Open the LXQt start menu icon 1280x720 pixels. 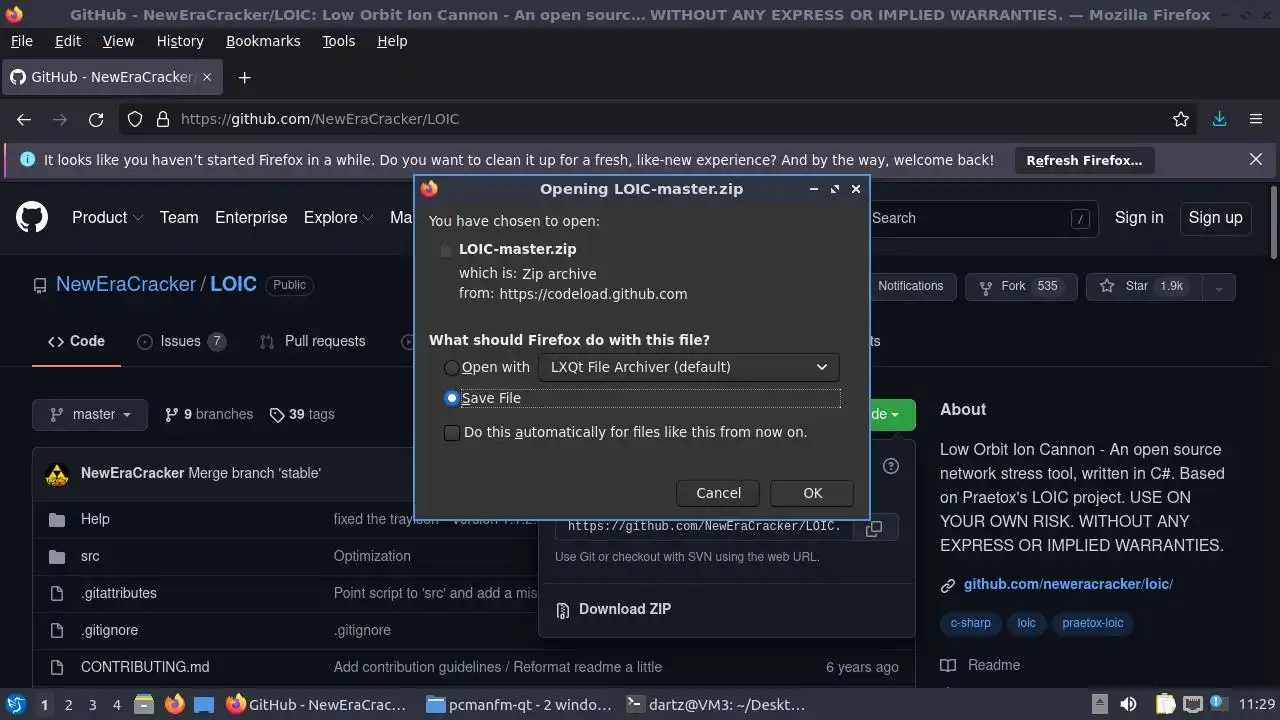16,704
